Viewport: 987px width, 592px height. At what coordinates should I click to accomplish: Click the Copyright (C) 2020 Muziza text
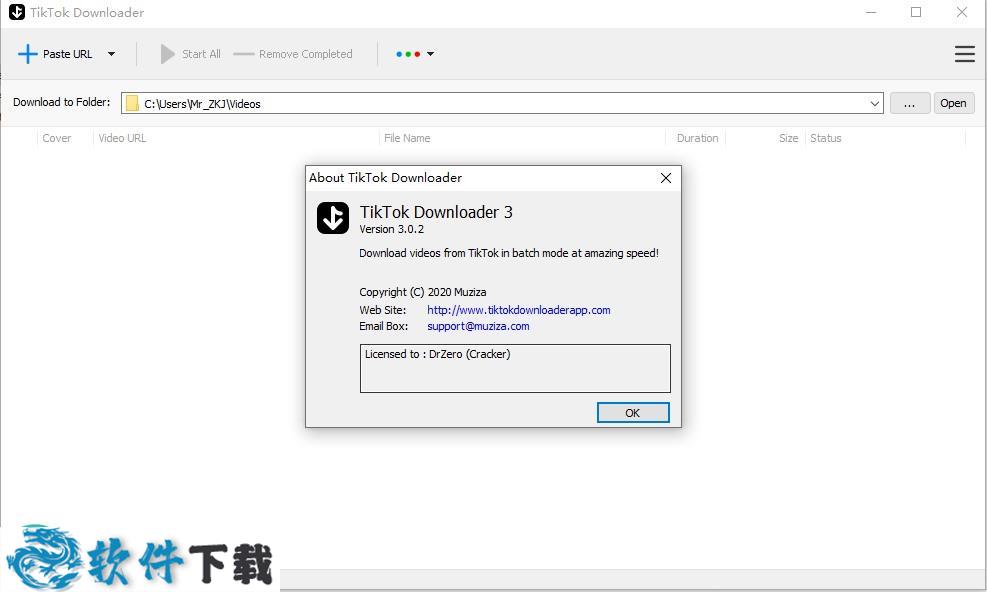tap(422, 292)
